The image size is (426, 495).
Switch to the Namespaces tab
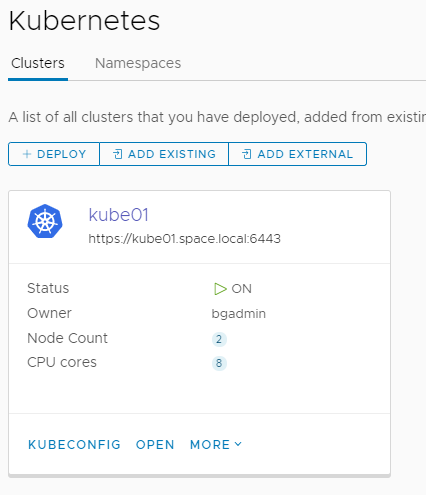coord(138,63)
